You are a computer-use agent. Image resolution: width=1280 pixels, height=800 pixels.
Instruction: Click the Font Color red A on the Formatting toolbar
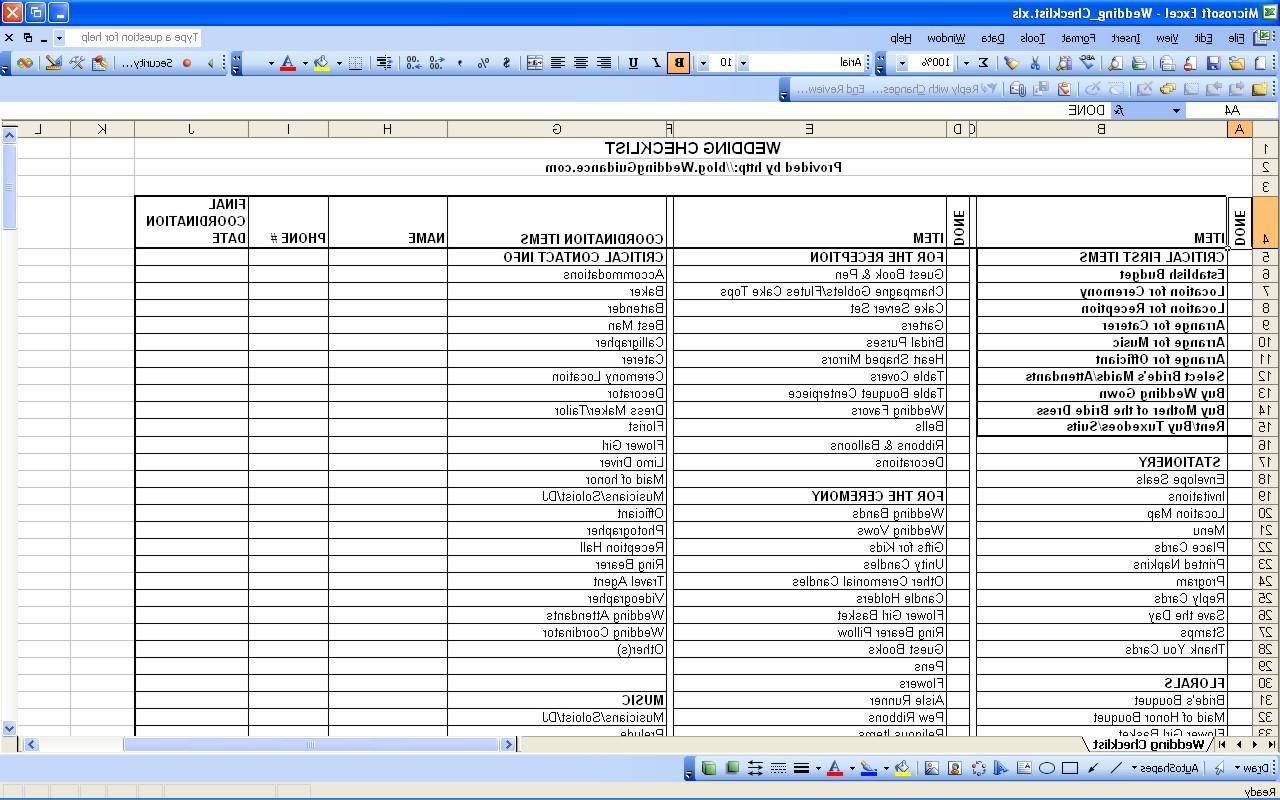(287, 63)
